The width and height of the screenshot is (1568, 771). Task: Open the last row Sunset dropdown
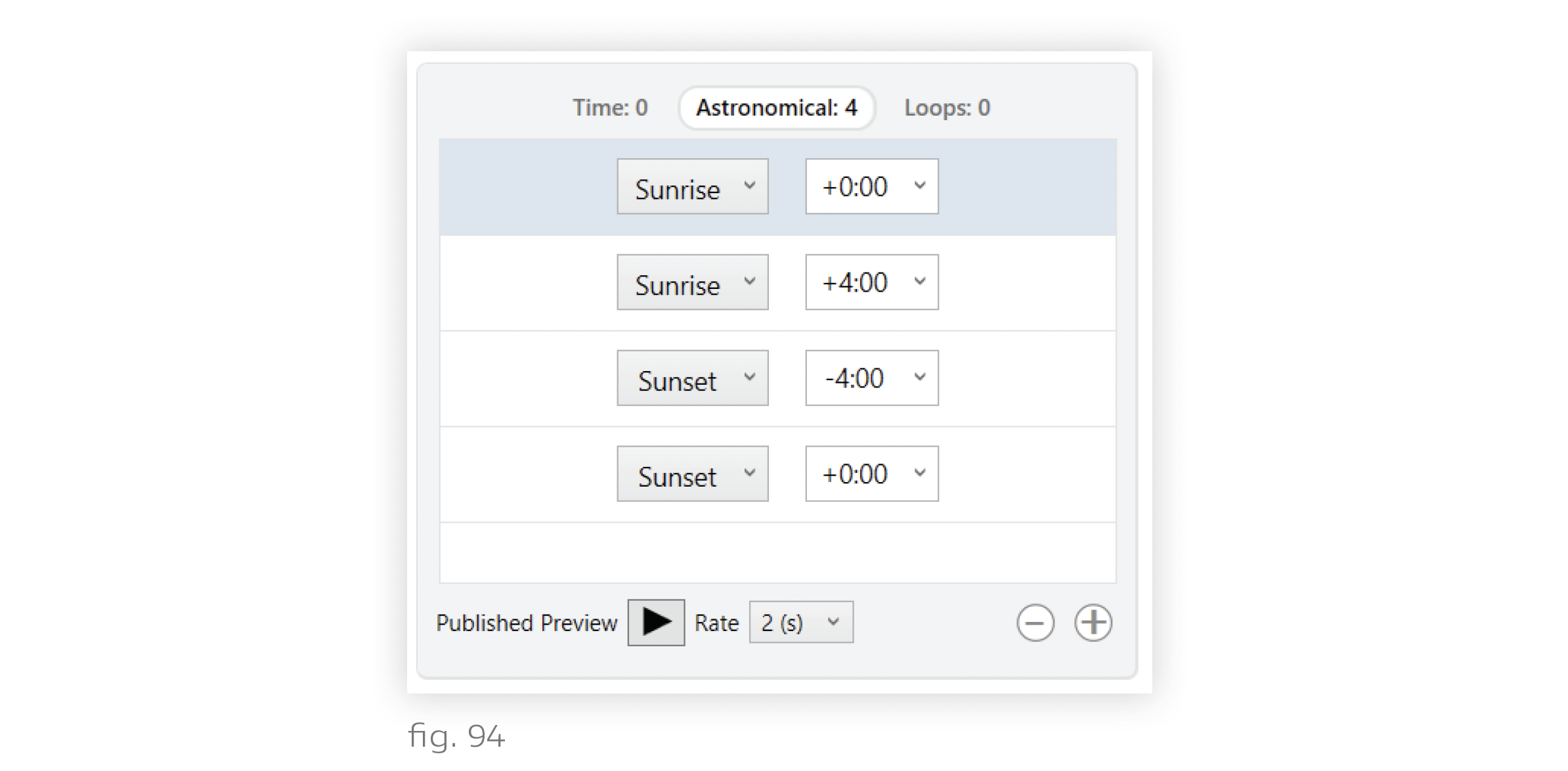tap(692, 474)
